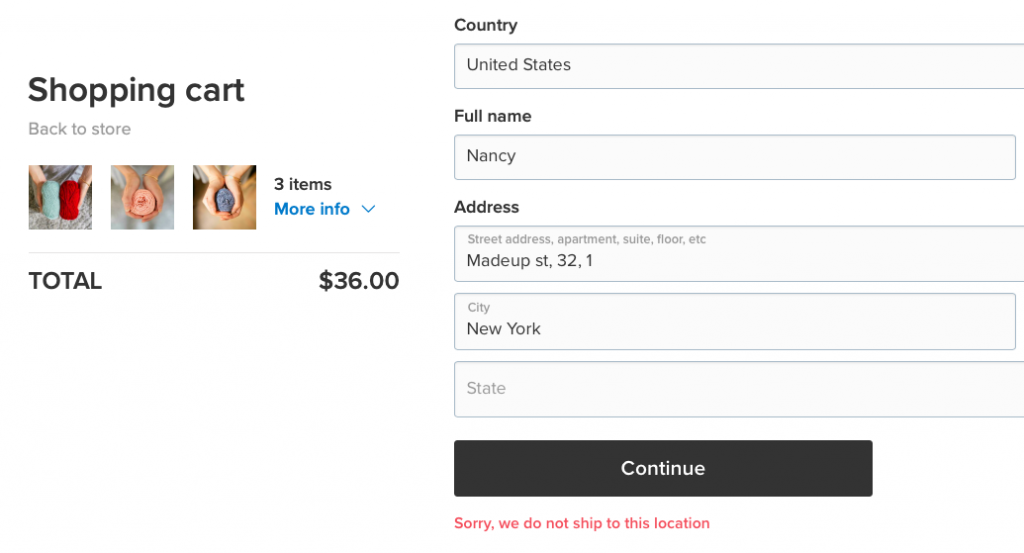1024x553 pixels.
Task: Select the teal and red yarn thumbnail
Action: tap(60, 197)
